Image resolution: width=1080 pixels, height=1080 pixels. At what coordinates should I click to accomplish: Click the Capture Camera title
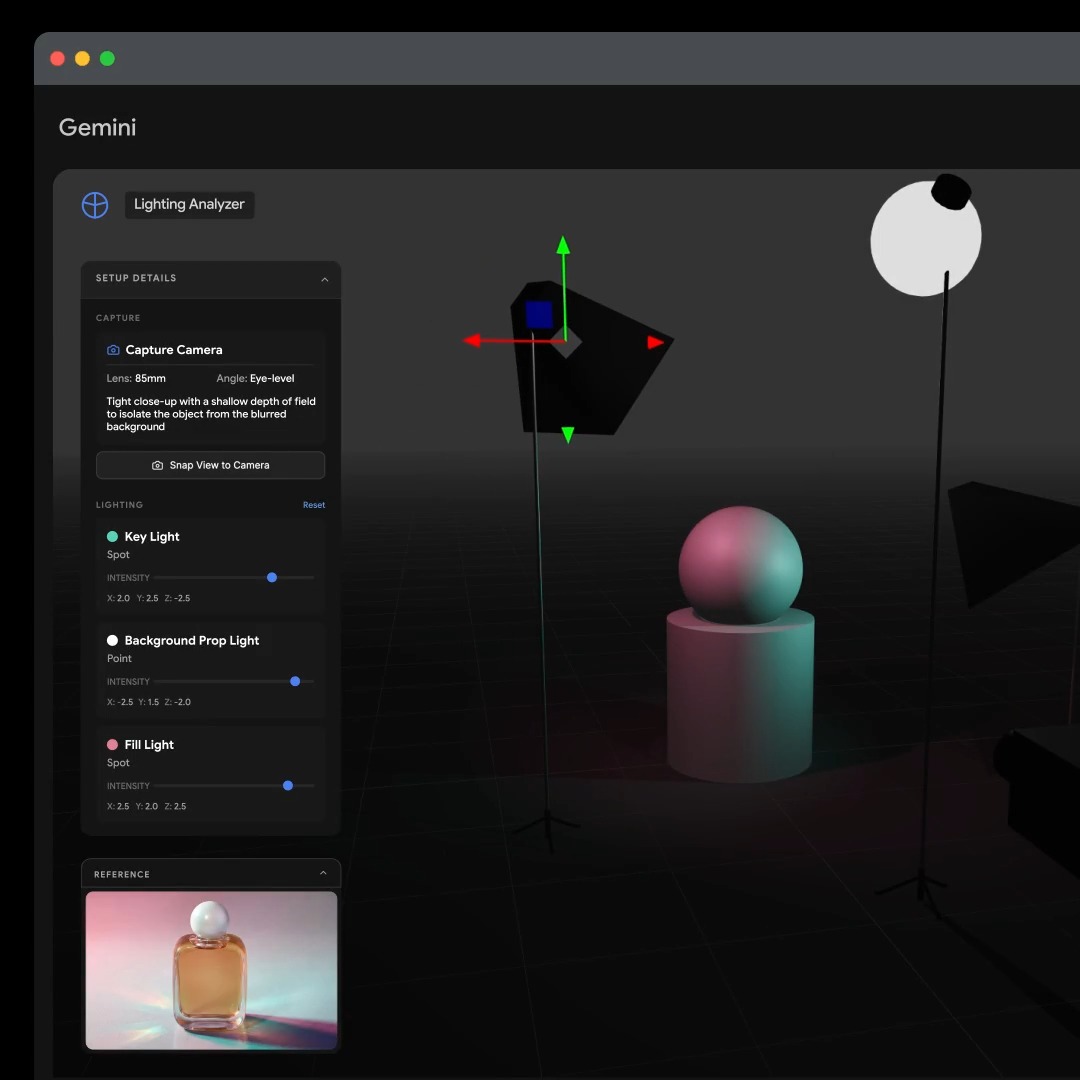tap(174, 350)
